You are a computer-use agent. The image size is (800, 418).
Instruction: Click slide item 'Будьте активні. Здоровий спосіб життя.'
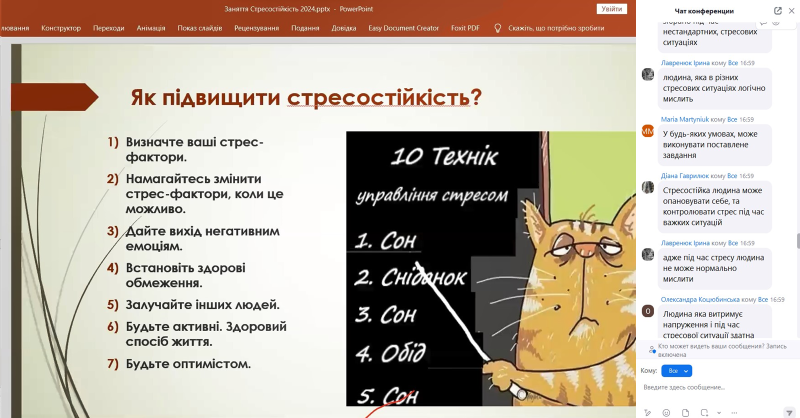pyautogui.click(x=206, y=334)
